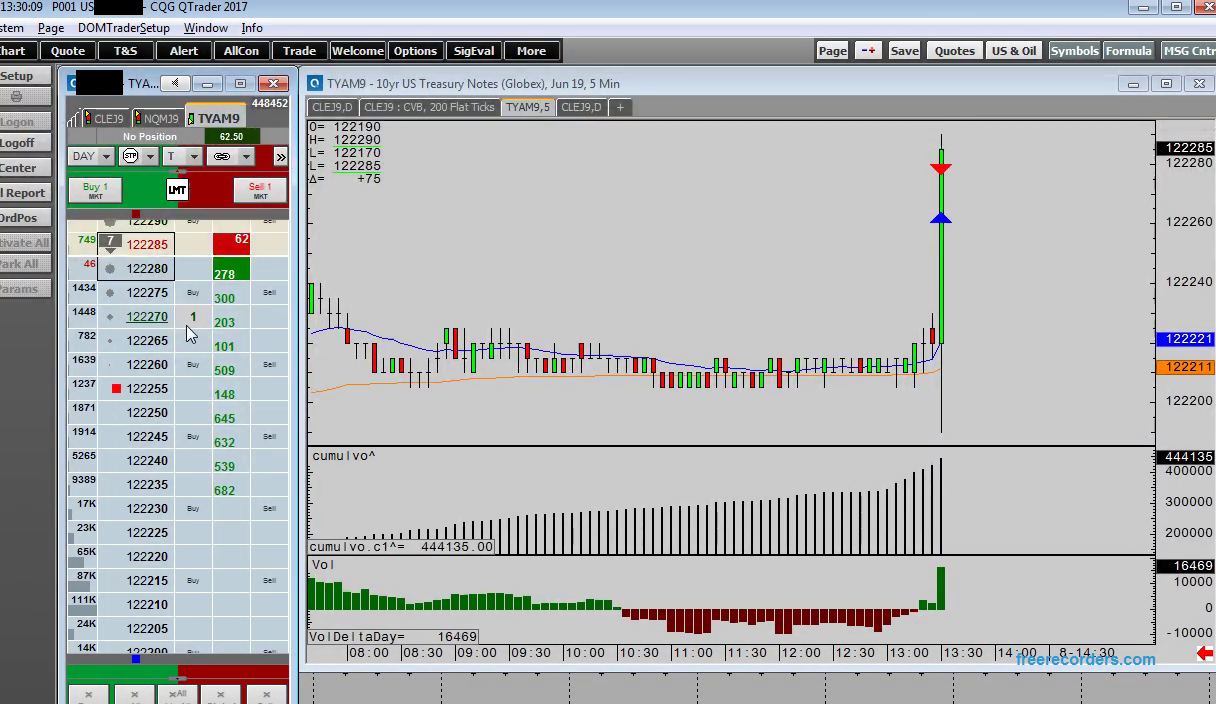Click the Trade toolbar button
This screenshot has width=1216, height=704.
(299, 51)
